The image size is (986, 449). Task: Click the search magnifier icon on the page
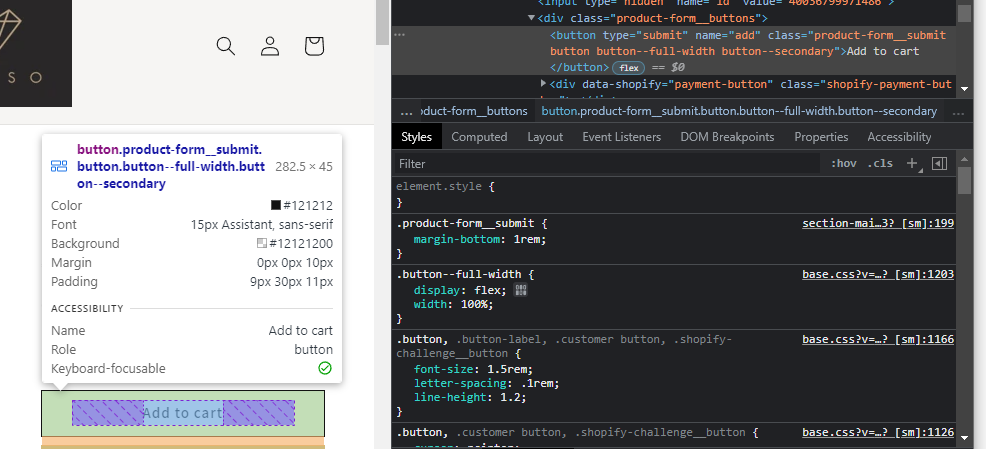pos(226,46)
